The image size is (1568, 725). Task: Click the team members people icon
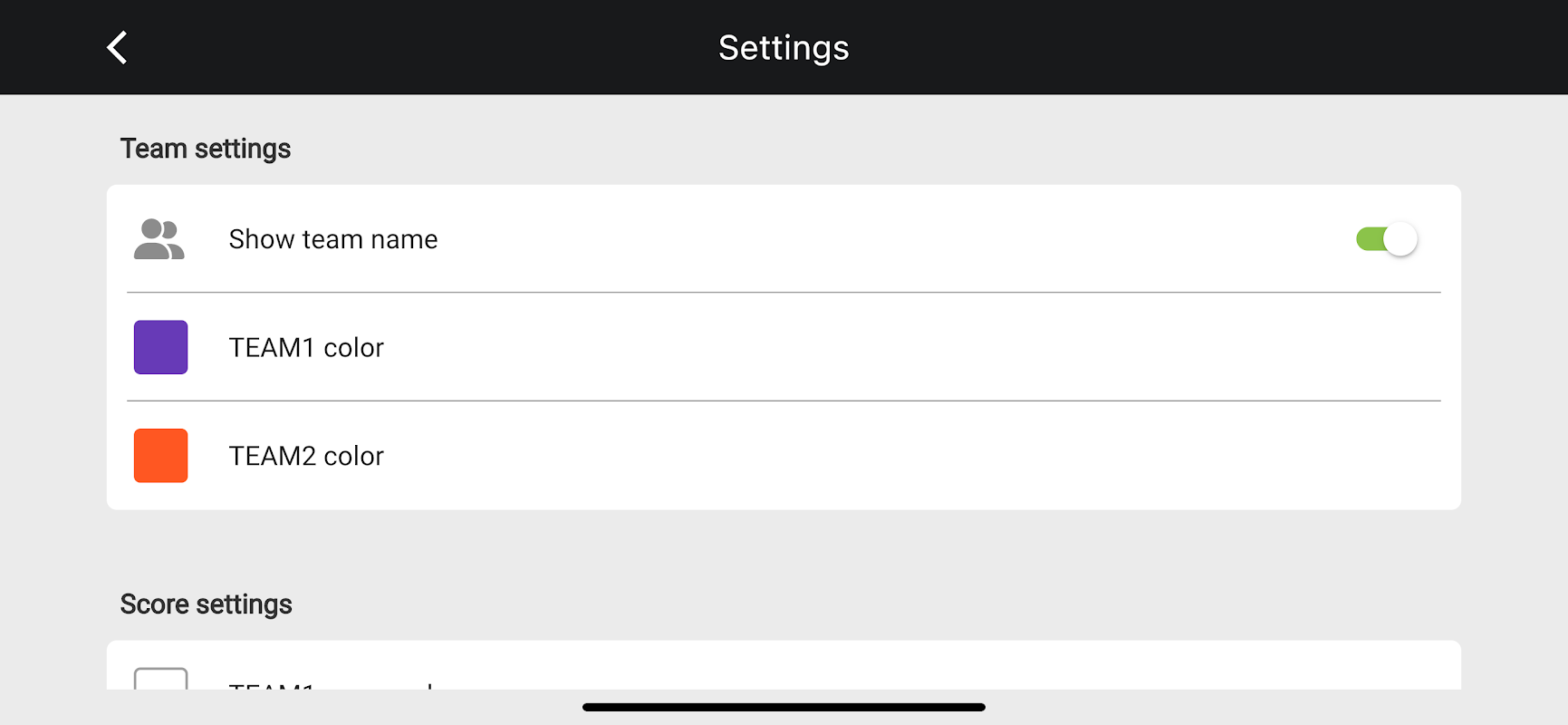coord(159,239)
